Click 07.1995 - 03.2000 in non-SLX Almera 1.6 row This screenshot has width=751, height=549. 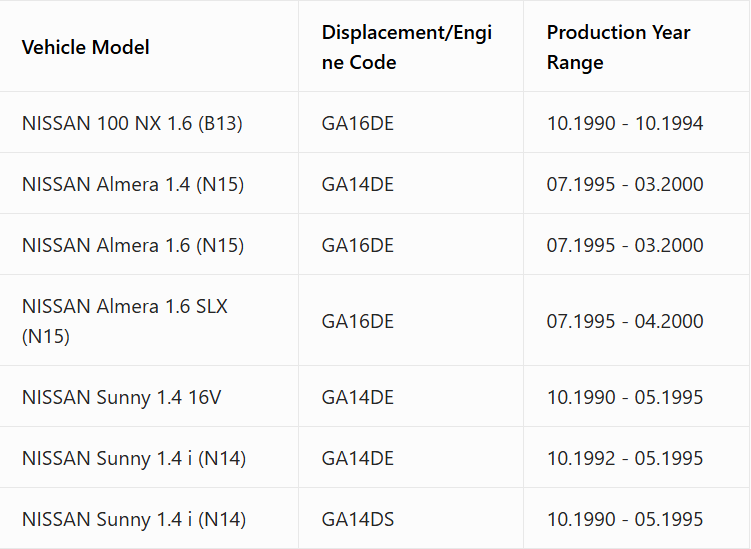(x=625, y=245)
